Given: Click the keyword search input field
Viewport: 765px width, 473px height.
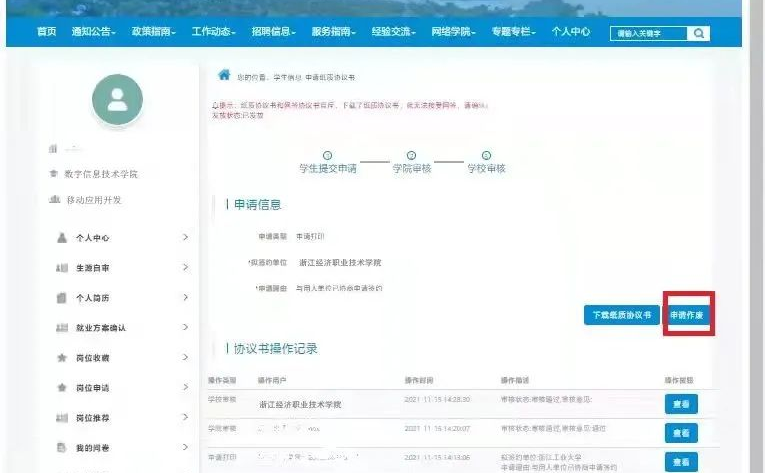Looking at the screenshot, I should (x=648, y=33).
